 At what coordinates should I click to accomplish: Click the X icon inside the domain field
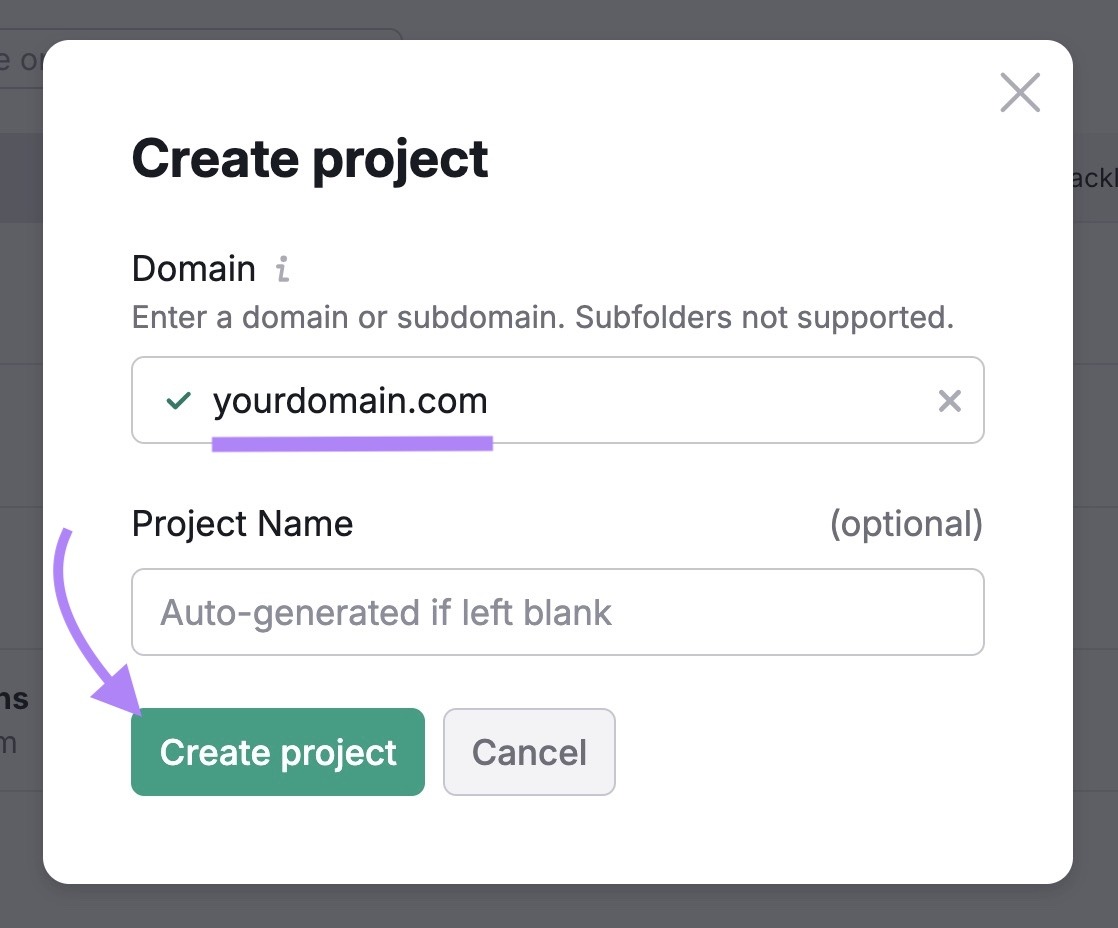click(x=949, y=400)
